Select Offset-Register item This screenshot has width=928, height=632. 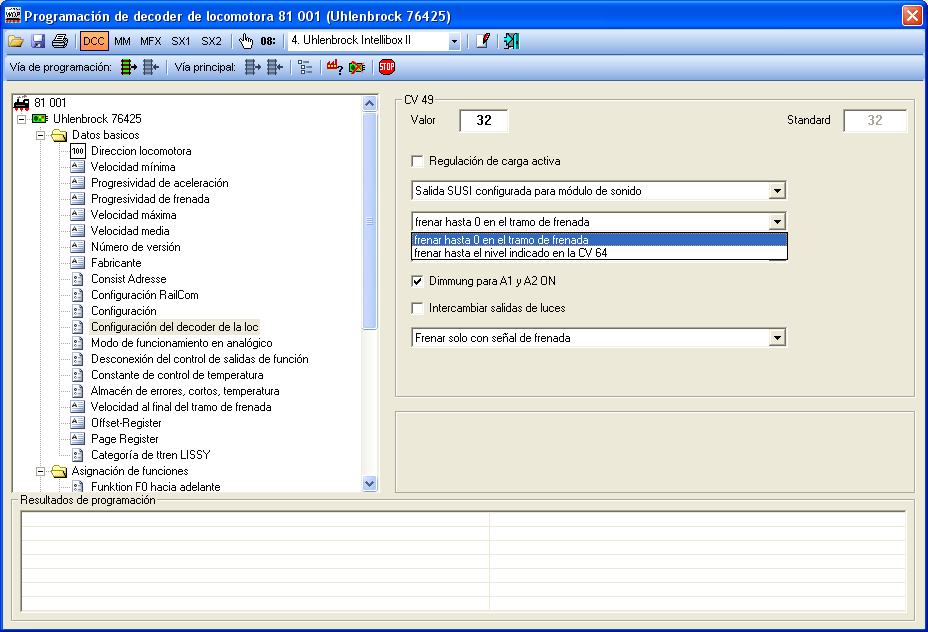tap(126, 423)
